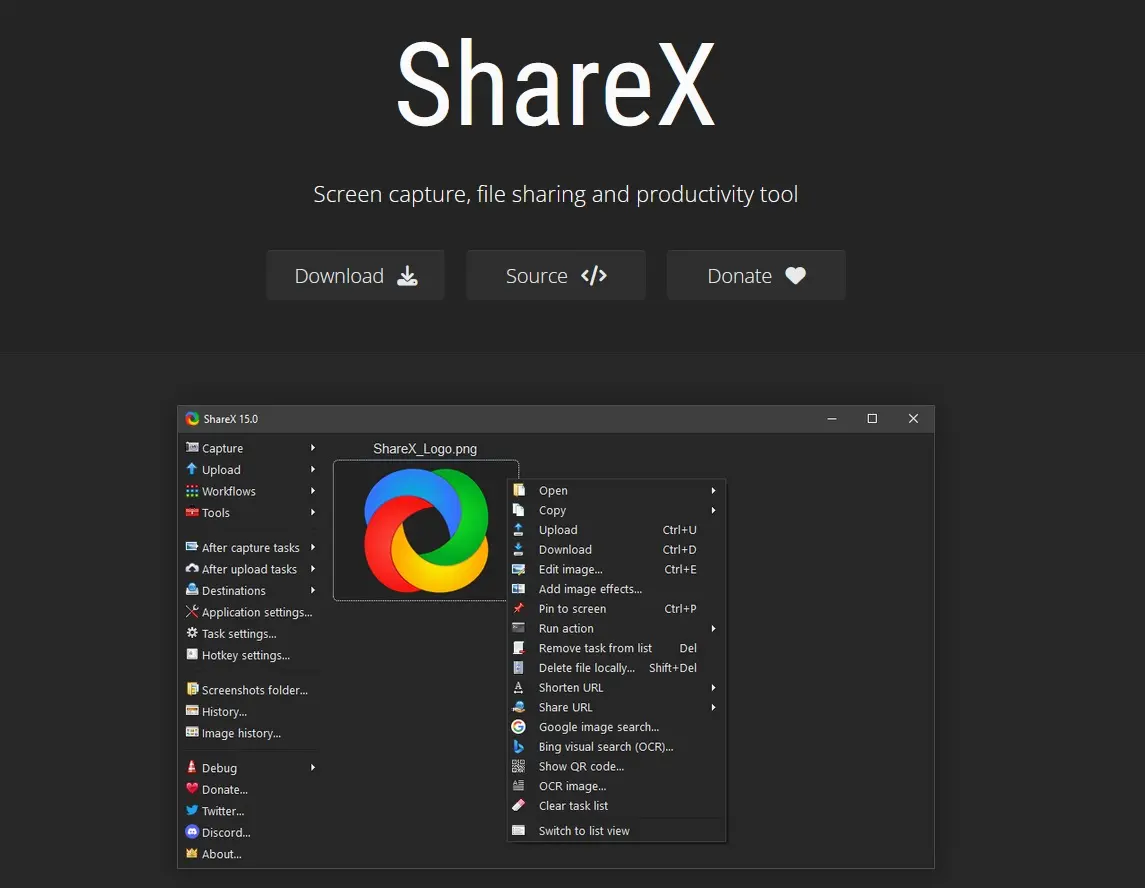Choose Edit image from the context menu
Viewport: 1145px width, 888px height.
pos(571,569)
